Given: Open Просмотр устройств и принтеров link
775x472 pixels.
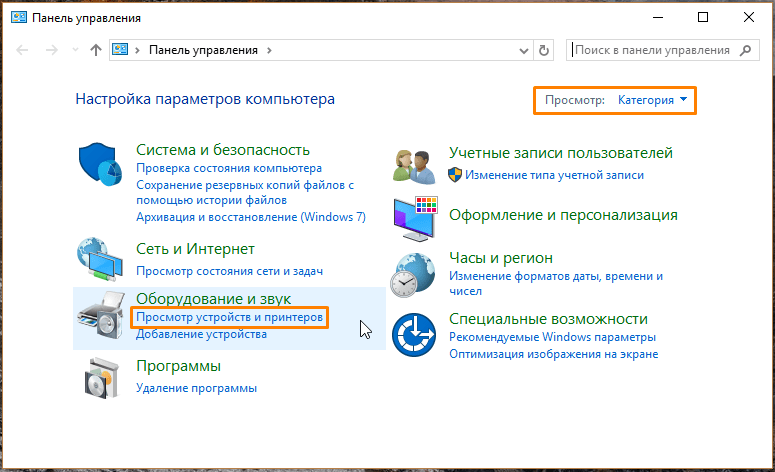Looking at the screenshot, I should 229,317.
